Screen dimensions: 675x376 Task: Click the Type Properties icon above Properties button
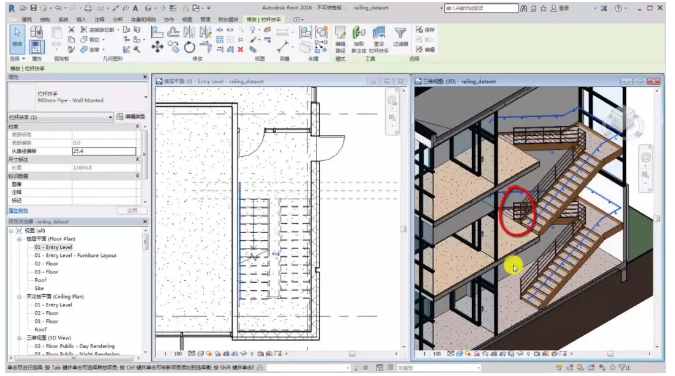[x=36, y=31]
